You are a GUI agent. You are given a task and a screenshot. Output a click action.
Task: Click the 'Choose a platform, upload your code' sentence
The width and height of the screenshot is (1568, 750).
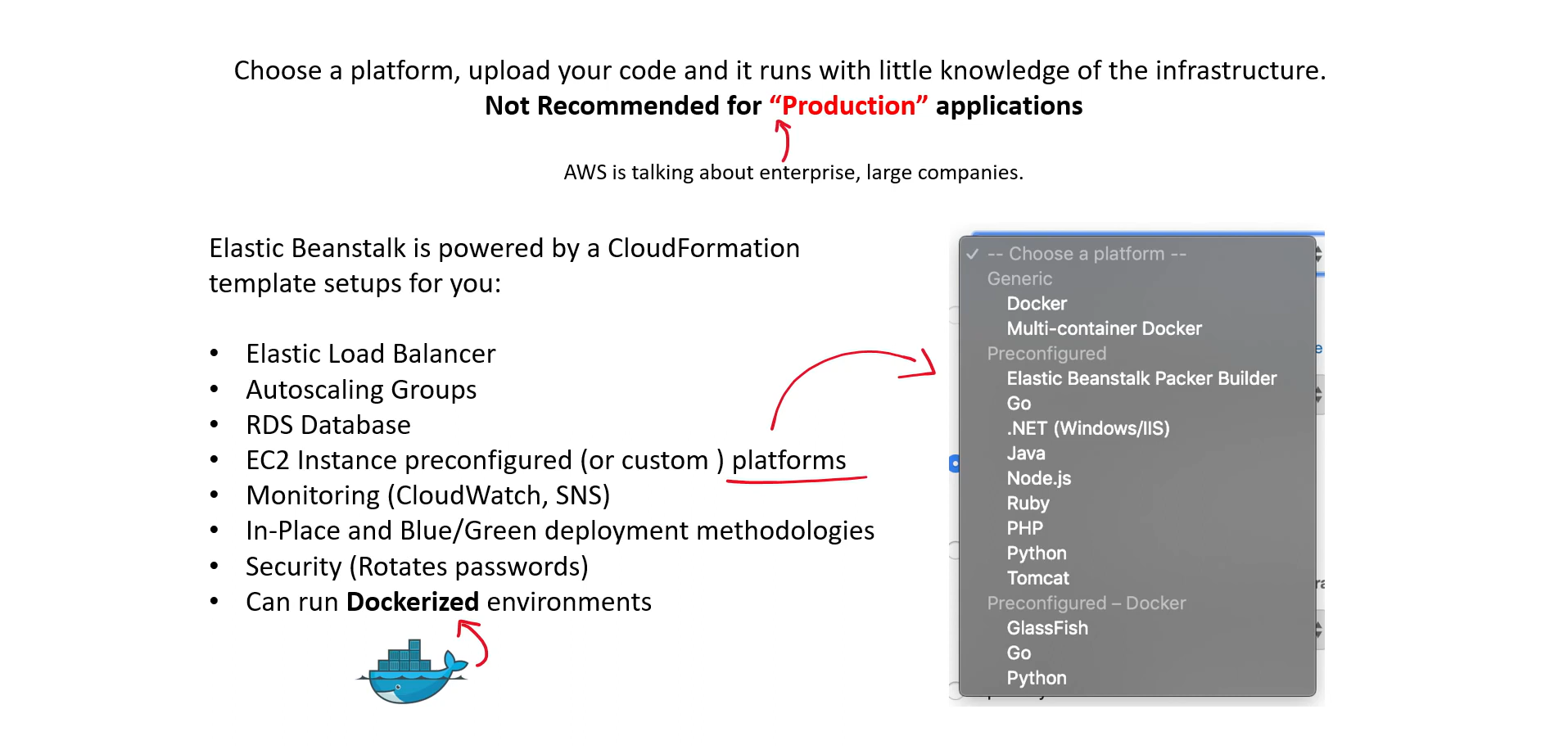[x=779, y=70]
